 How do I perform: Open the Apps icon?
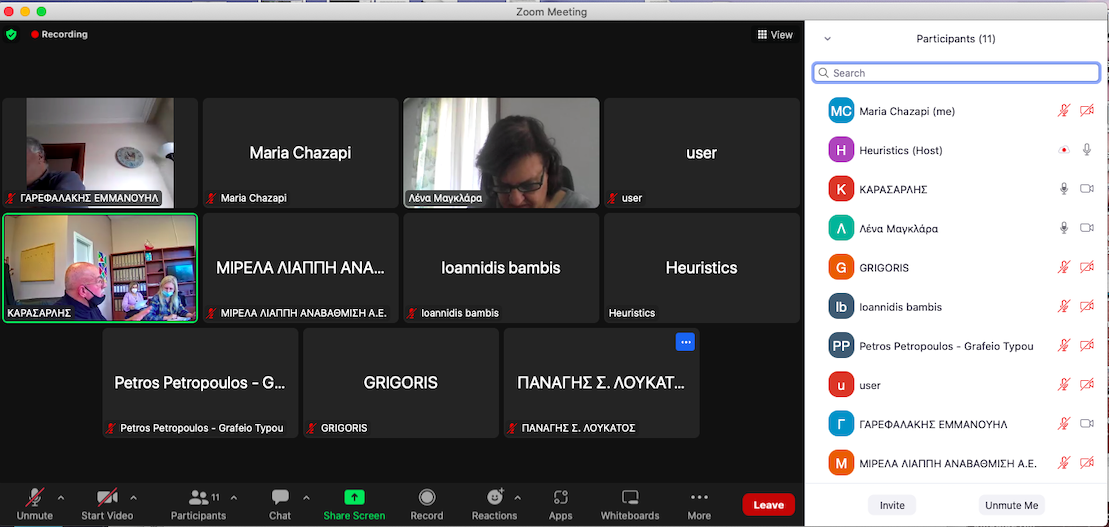point(561,497)
